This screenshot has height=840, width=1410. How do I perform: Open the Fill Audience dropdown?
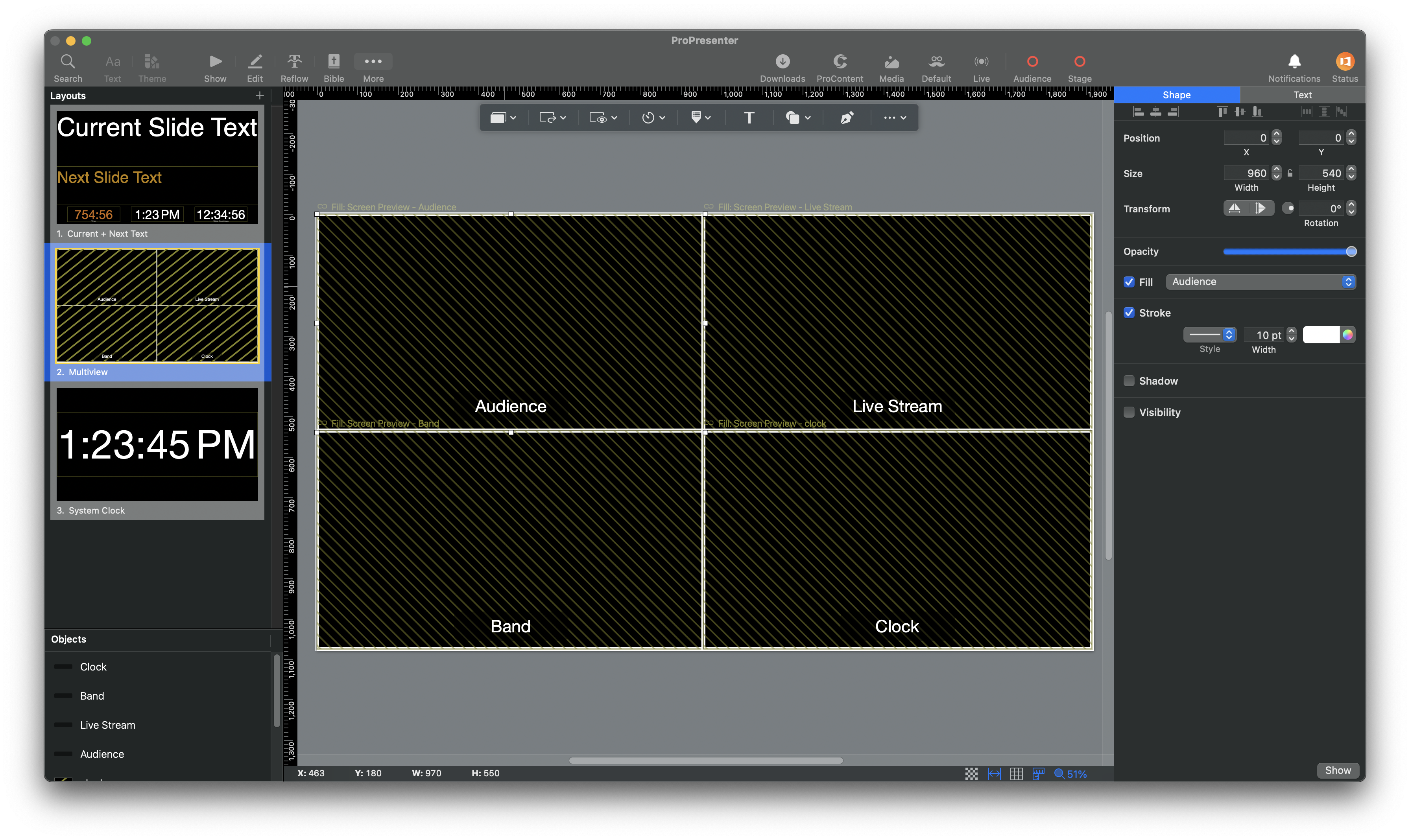[x=1260, y=282]
